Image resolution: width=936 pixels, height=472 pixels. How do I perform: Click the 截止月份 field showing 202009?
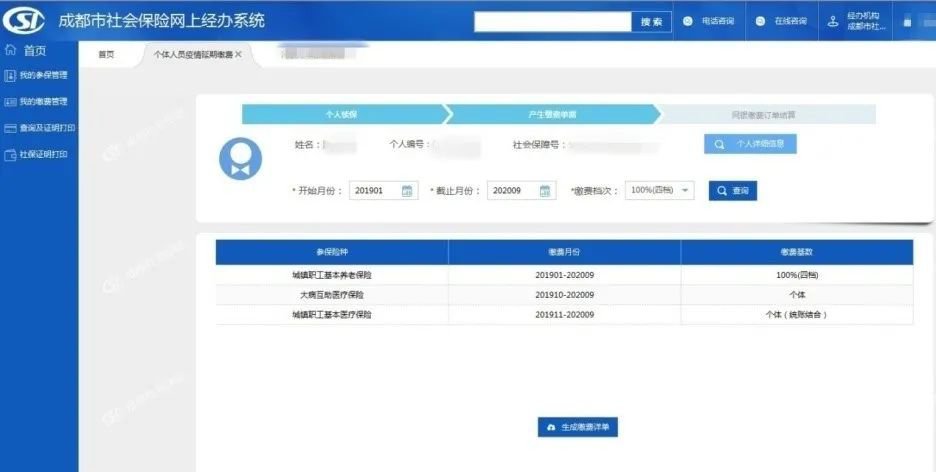point(521,191)
